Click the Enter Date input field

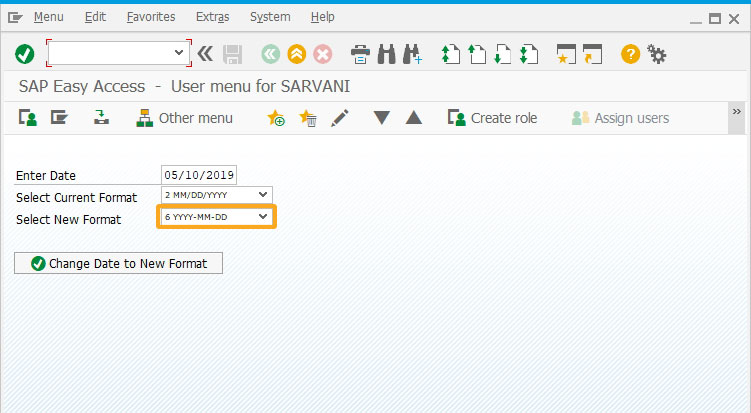point(199,175)
